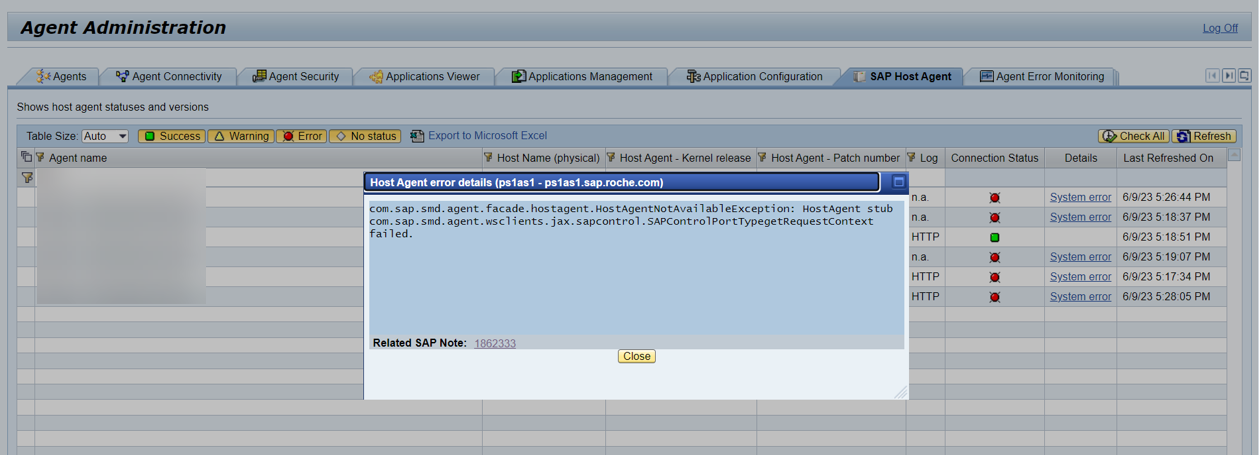Open System error link for 5:17:34 PM row

tap(1080, 277)
